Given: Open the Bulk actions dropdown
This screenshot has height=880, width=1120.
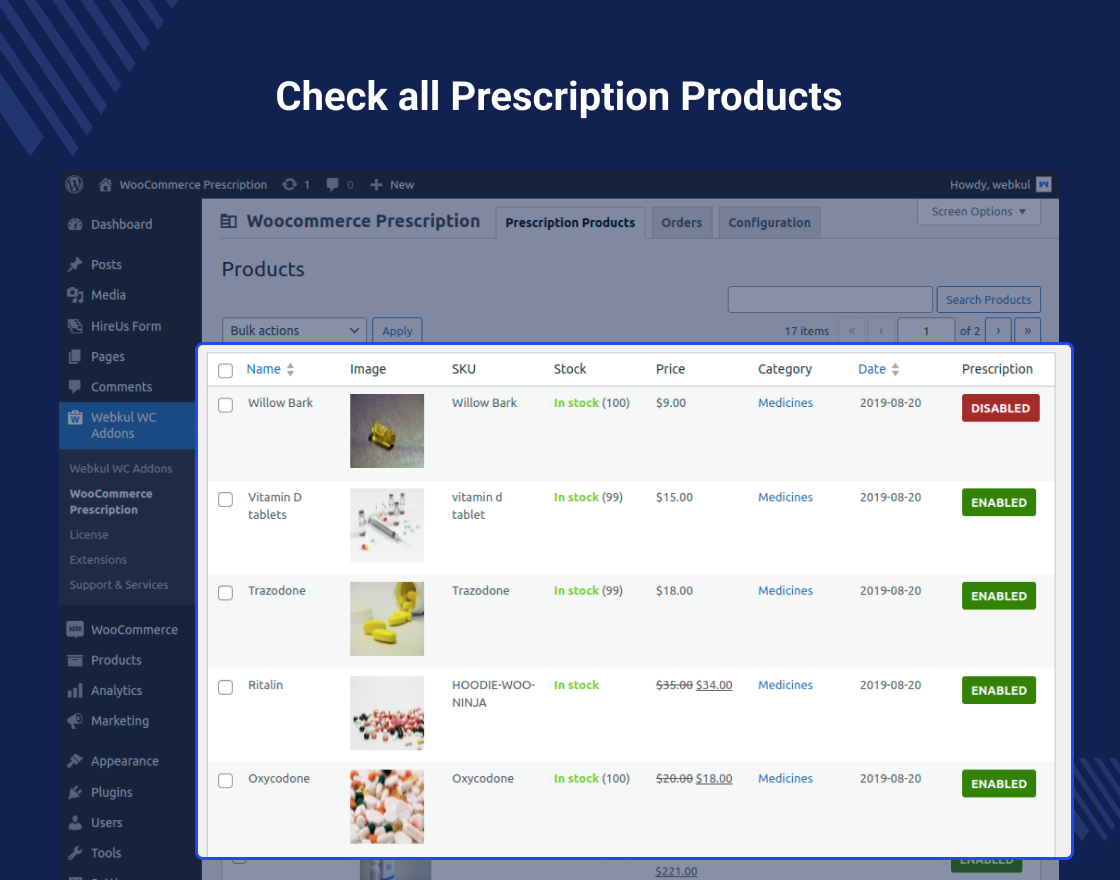Looking at the screenshot, I should [293, 330].
